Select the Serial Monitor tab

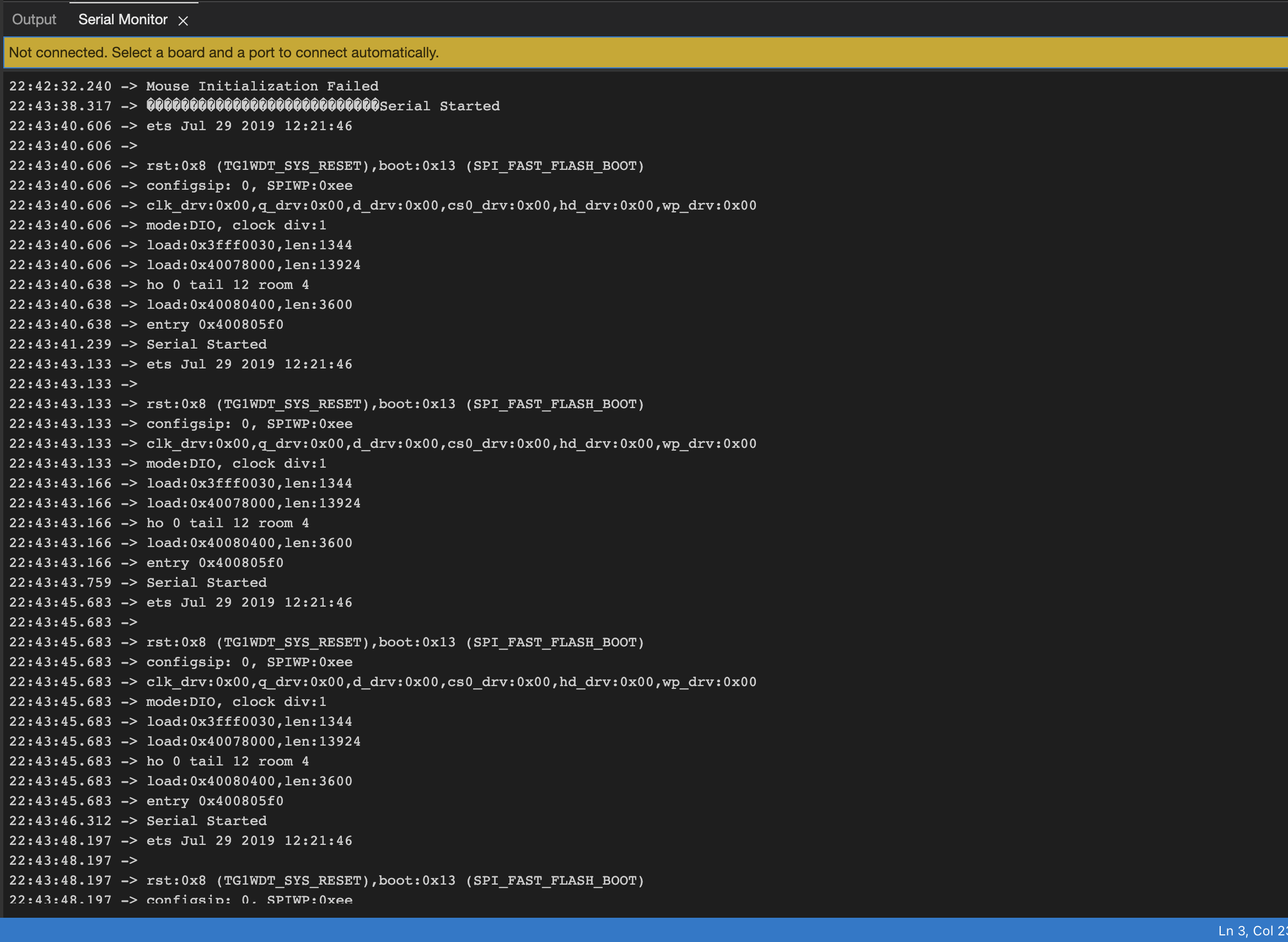pos(122,19)
